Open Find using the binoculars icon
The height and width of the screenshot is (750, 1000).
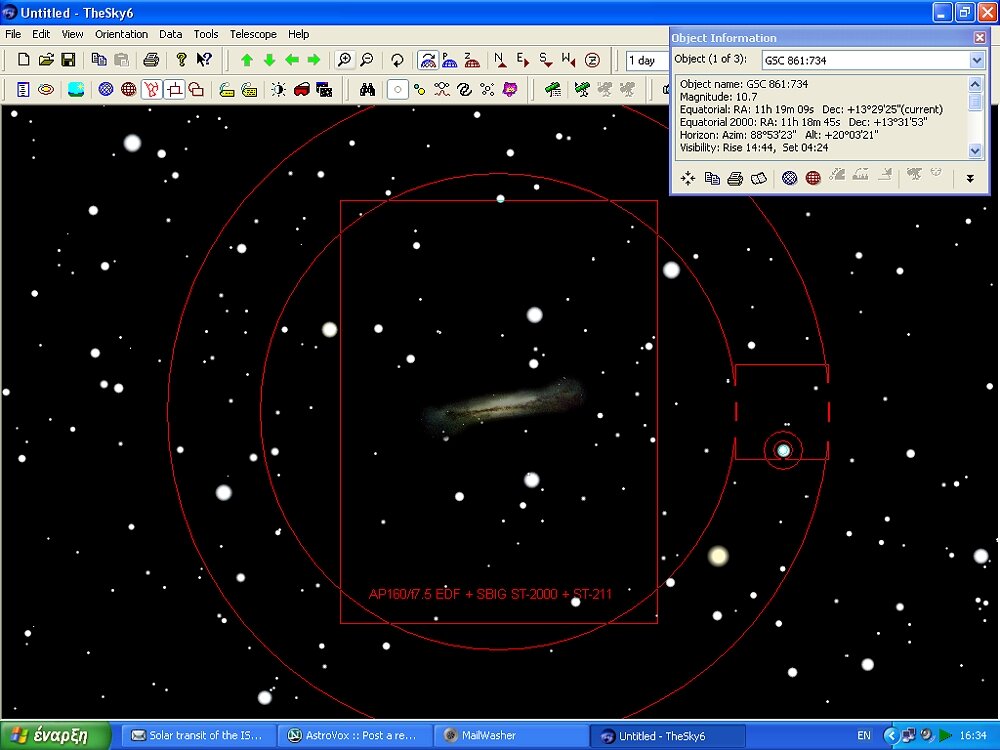tap(367, 88)
